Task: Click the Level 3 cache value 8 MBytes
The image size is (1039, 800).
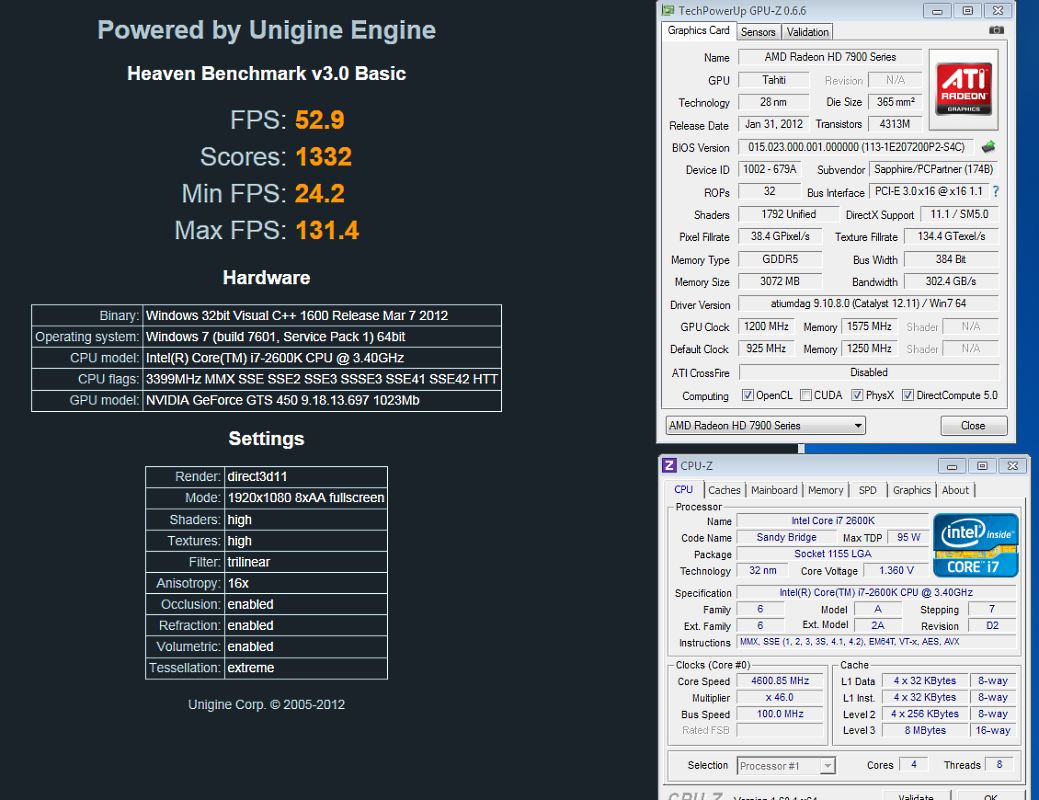Action: click(x=925, y=730)
